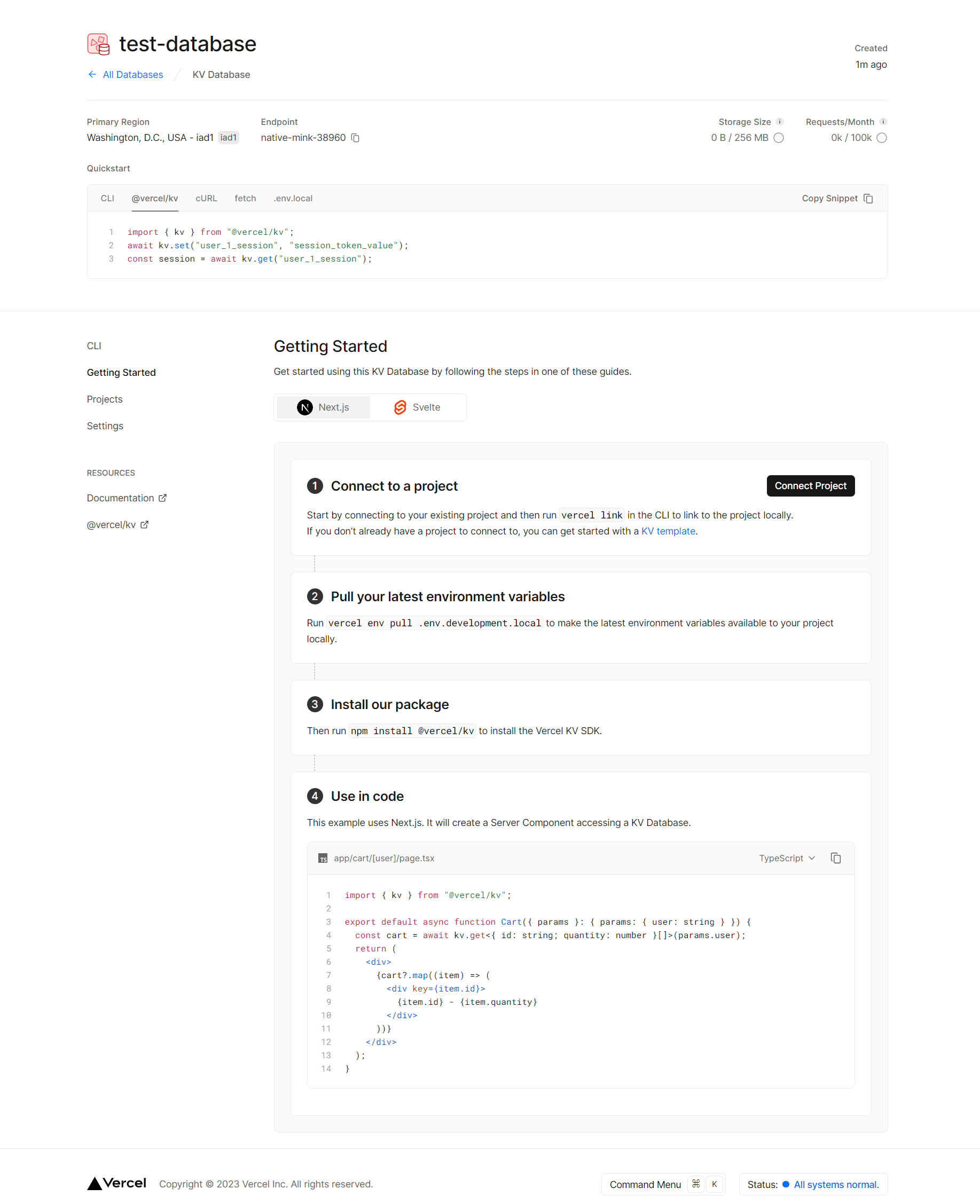Click the copy icon beside Copy Snippet
This screenshot has height=1204, width=980.
(868, 199)
